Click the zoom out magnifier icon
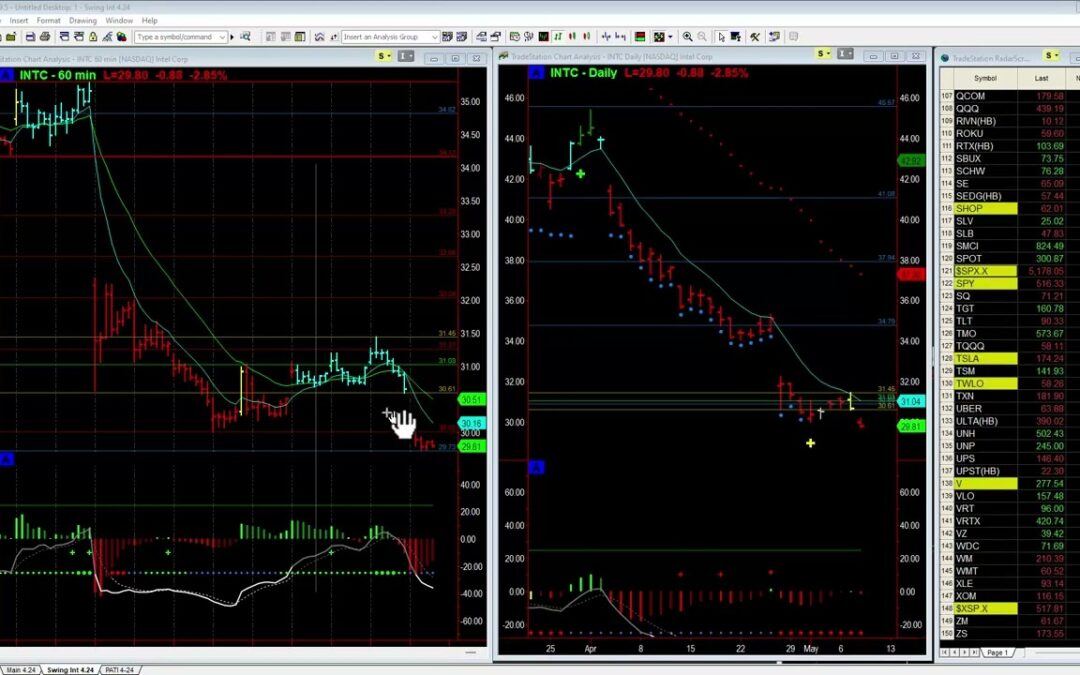Viewport: 1080px width, 675px height. [x=702, y=37]
